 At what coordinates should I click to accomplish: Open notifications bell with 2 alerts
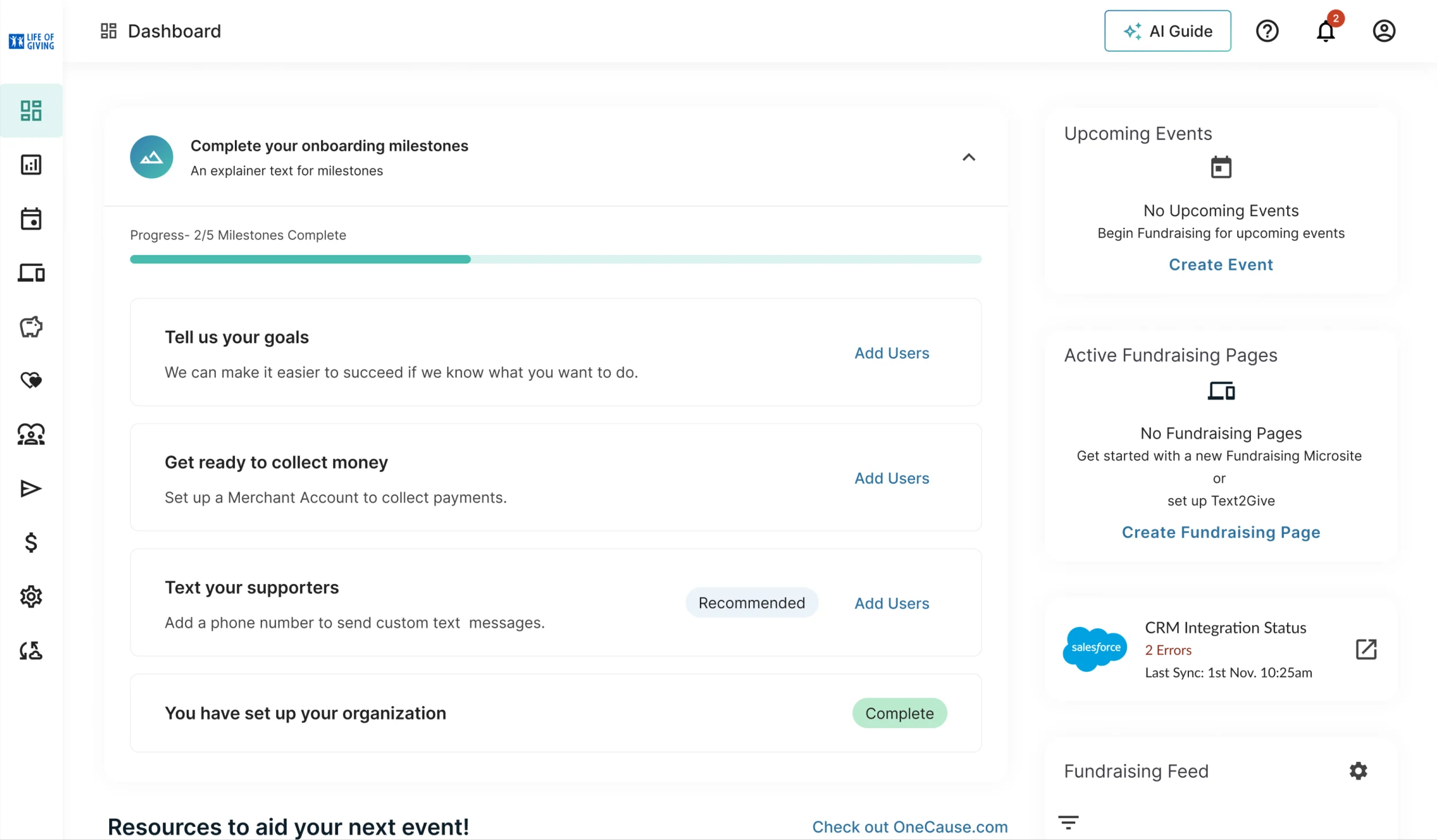coord(1326,31)
